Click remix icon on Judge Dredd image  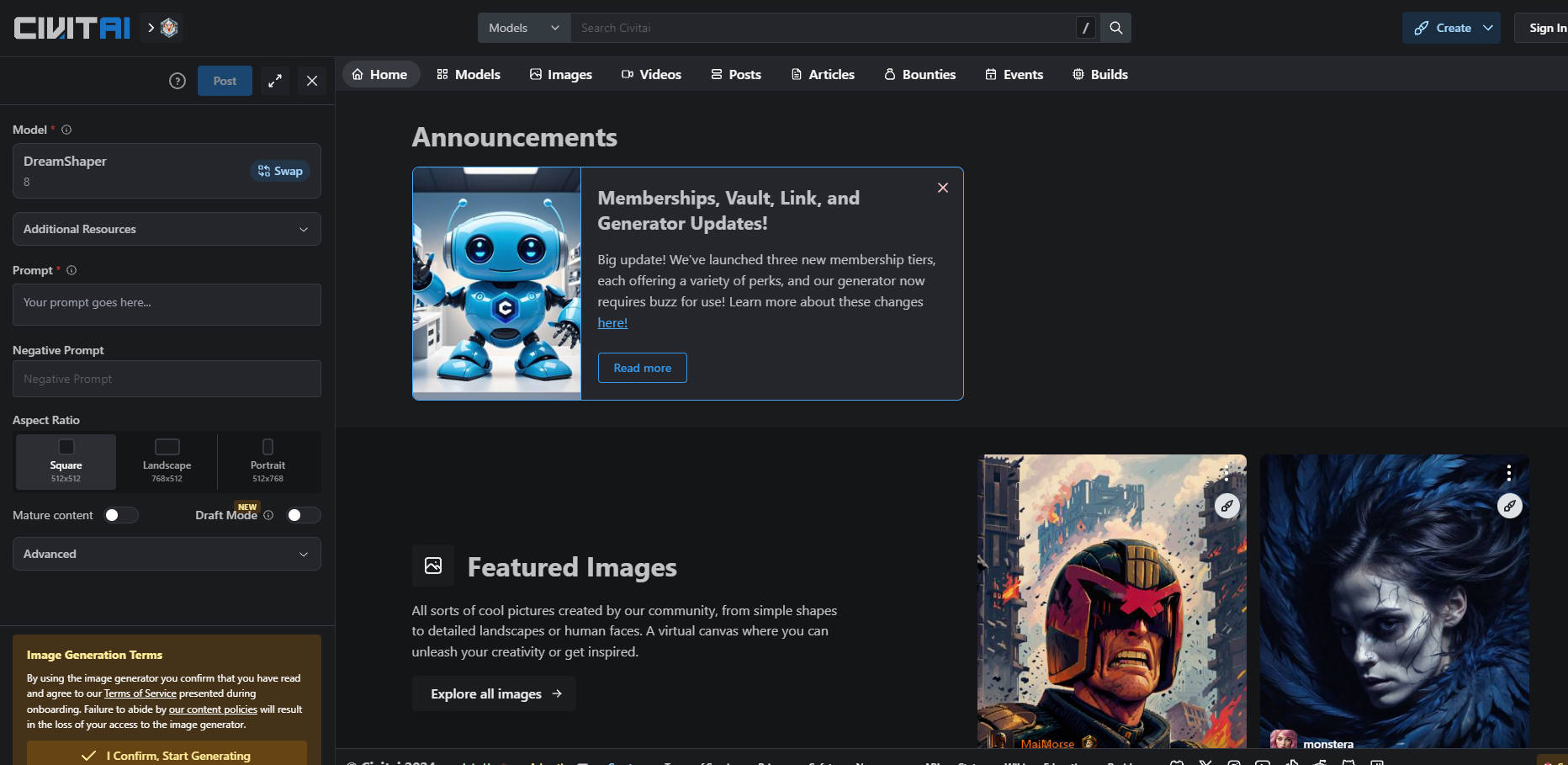1227,506
